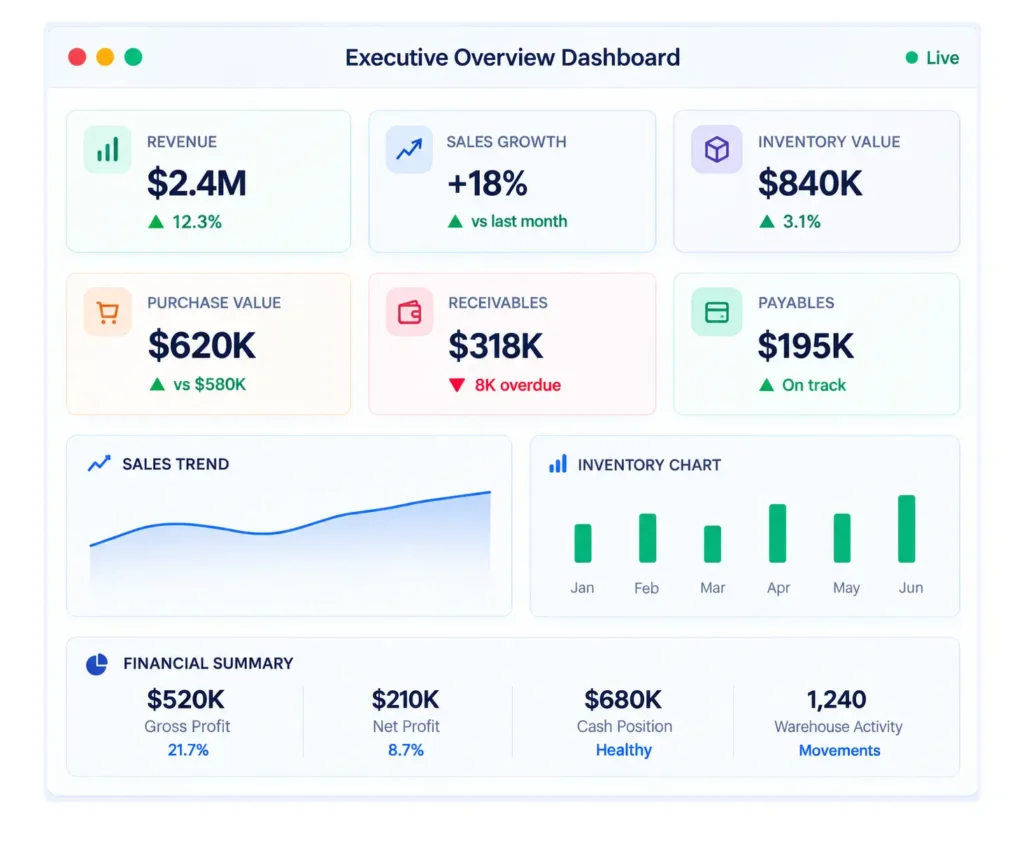
Task: Select the Jun inventory bar
Action: pyautogui.click(x=906, y=528)
